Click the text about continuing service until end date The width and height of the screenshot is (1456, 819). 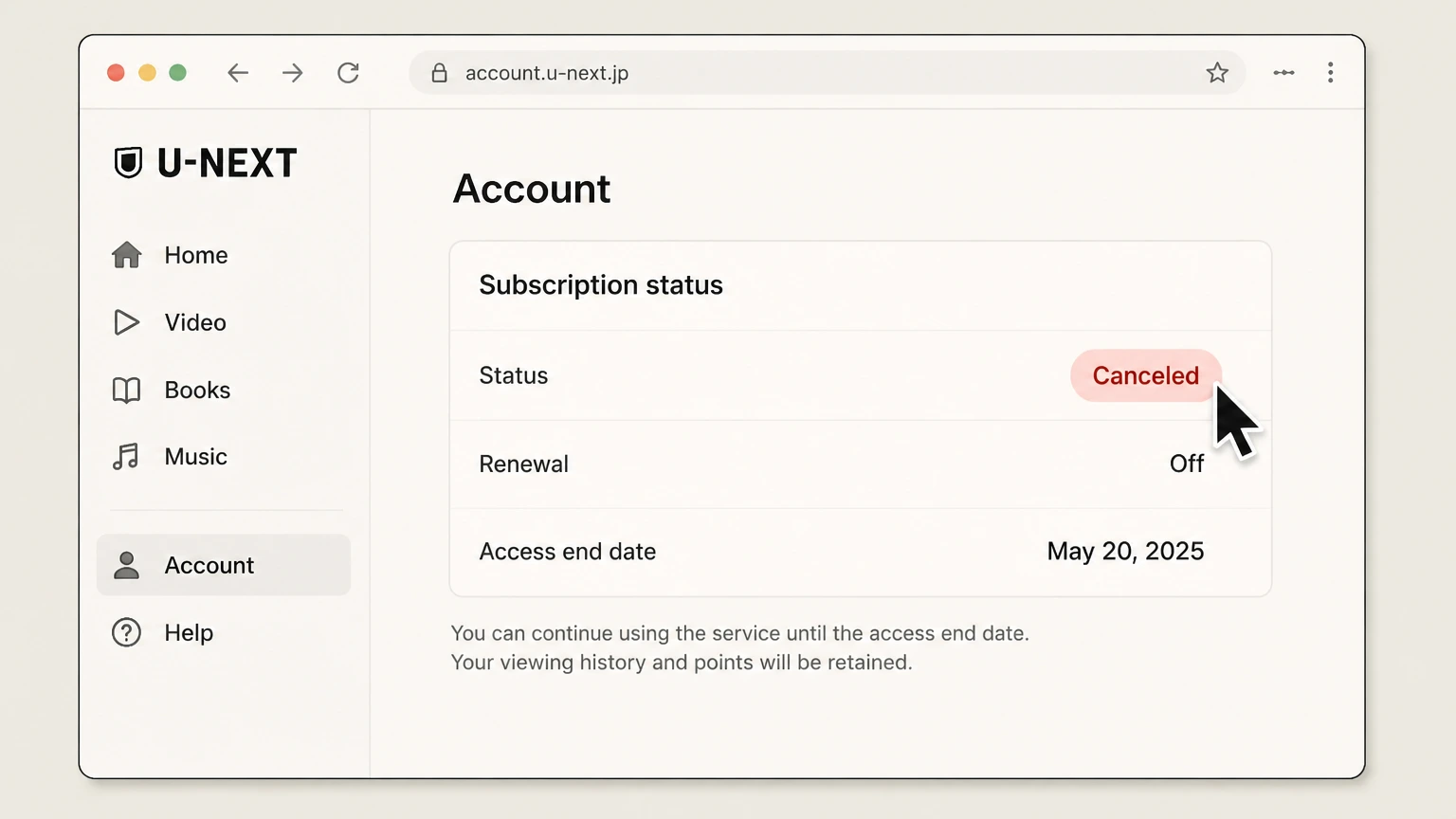click(x=740, y=633)
